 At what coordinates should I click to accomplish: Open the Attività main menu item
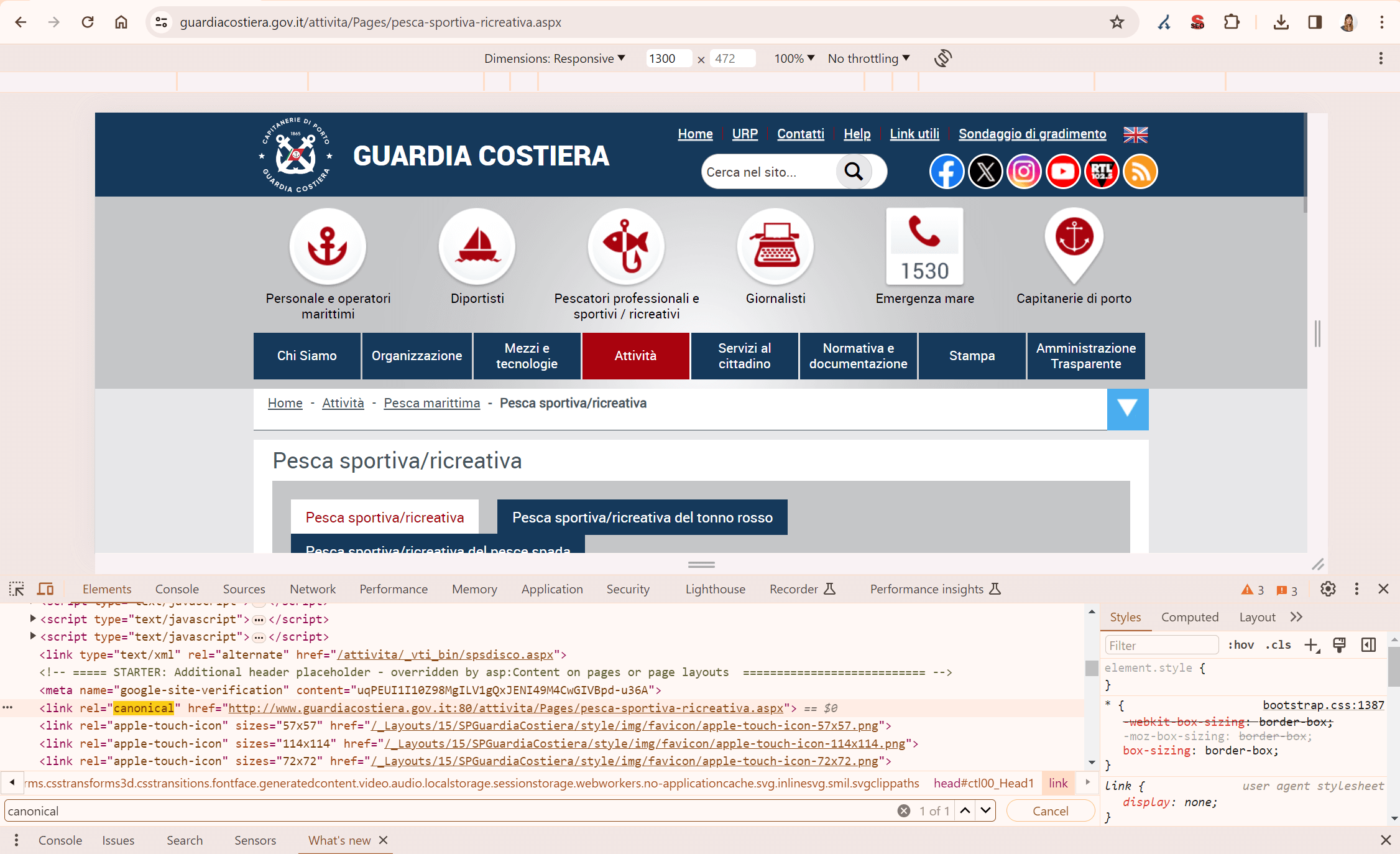pos(635,356)
